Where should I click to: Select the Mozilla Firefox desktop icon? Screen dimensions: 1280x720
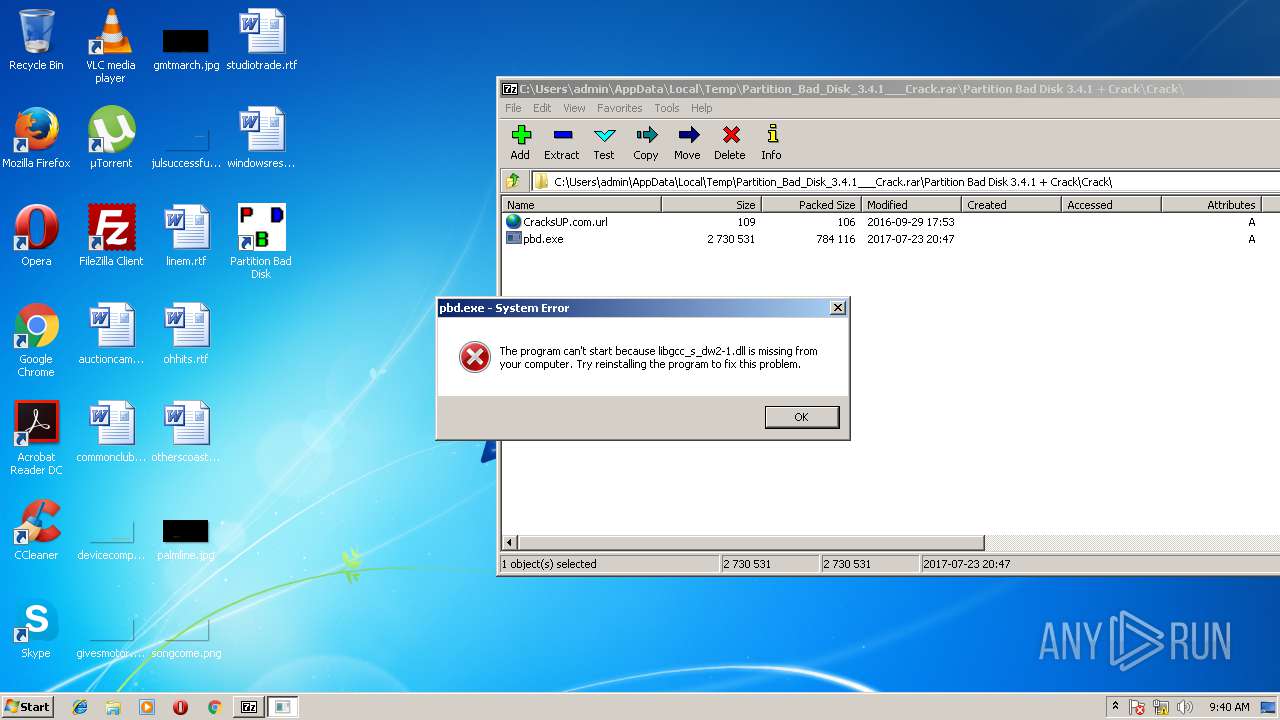tap(36, 138)
